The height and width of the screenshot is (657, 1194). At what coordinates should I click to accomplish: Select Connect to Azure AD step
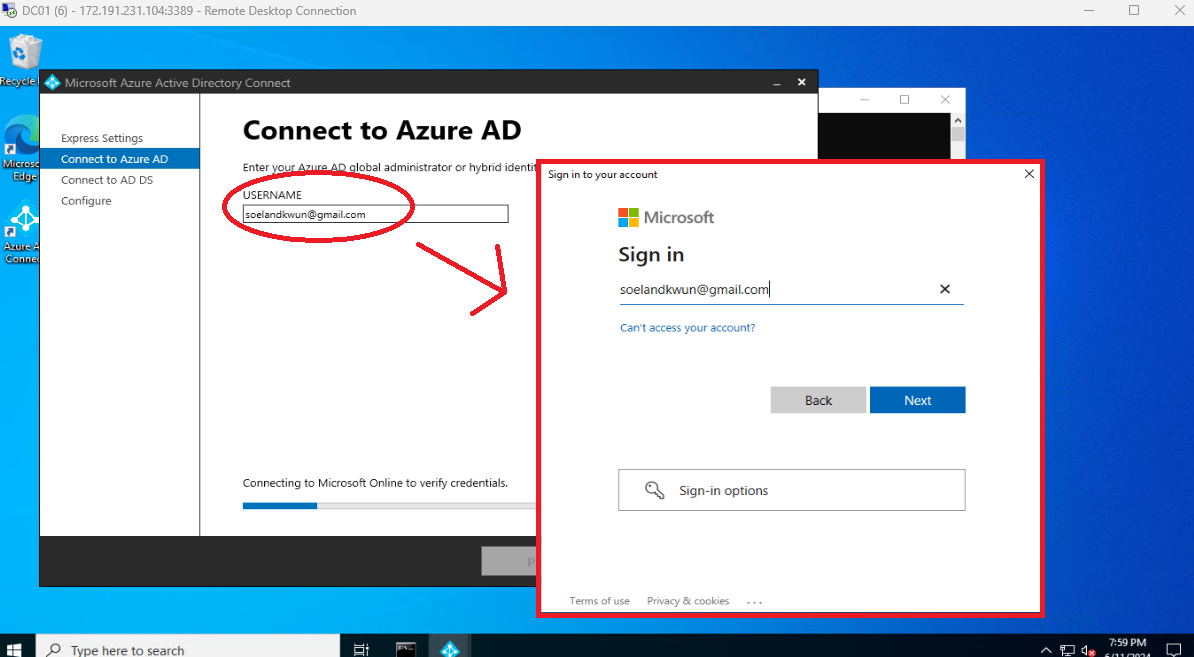120,158
